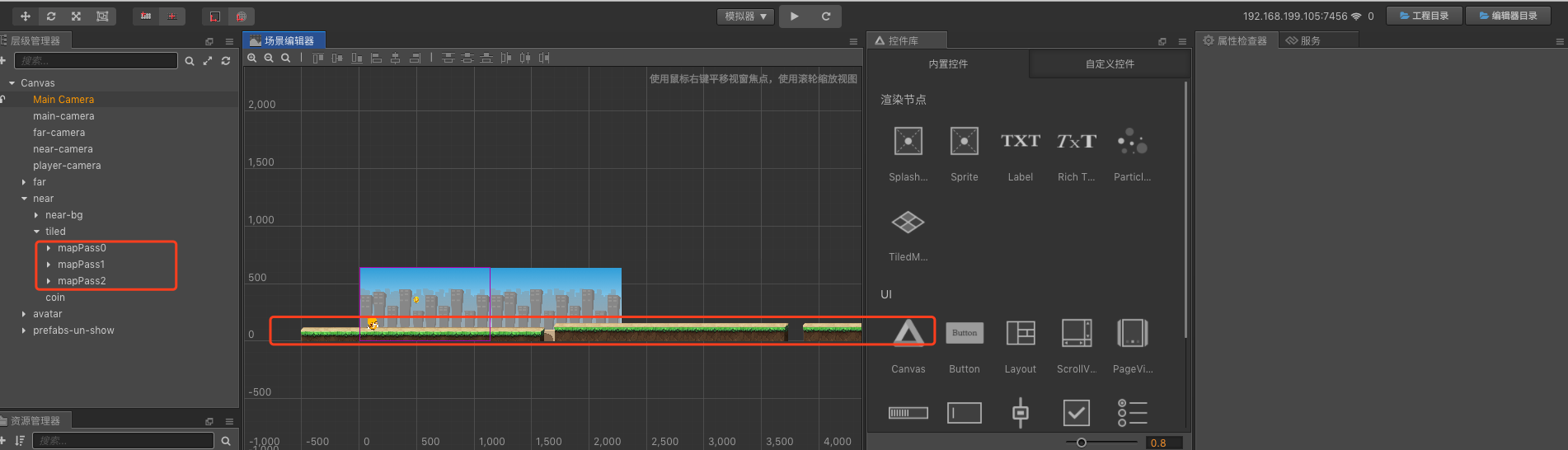Switch to the world coordinate mode
The height and width of the screenshot is (450, 1568).
[241, 16]
